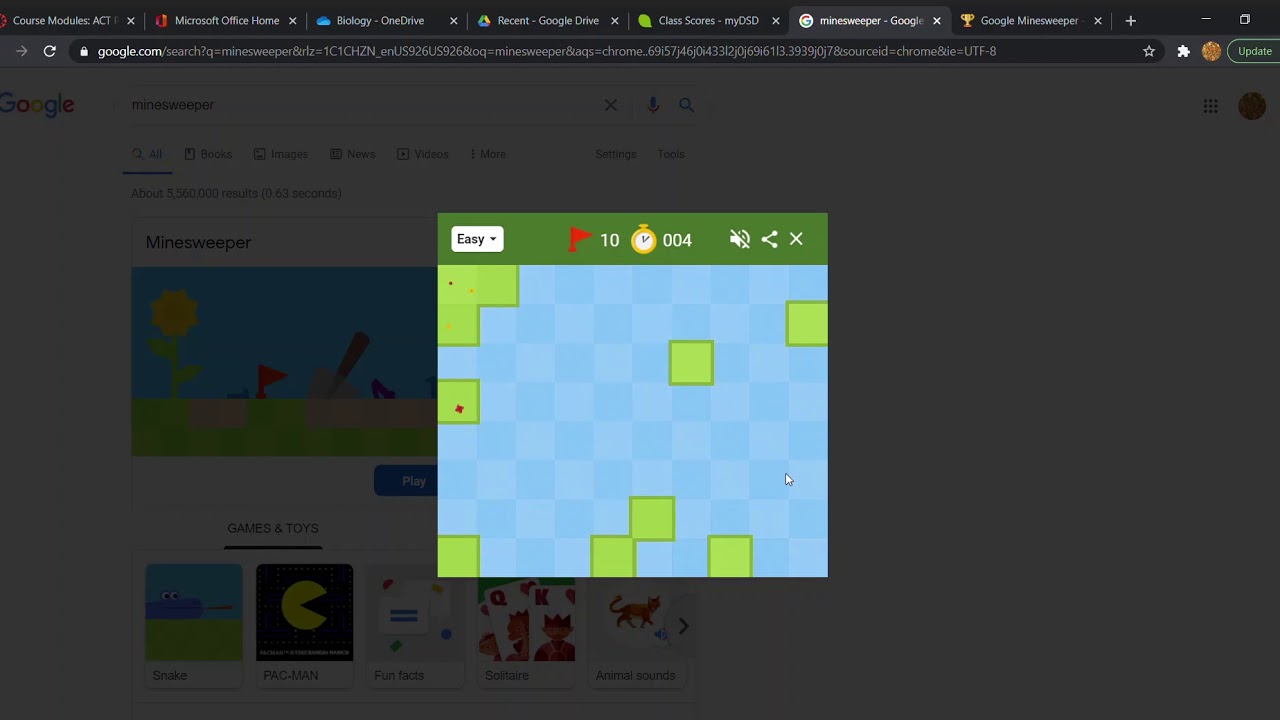
Task: Switch to the Books results tab
Action: [208, 154]
